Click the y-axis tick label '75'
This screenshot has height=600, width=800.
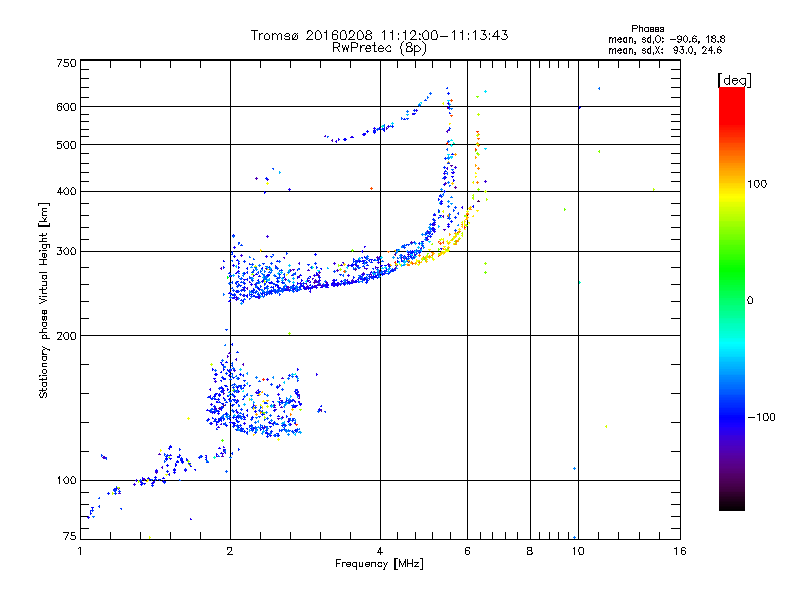click(70, 536)
